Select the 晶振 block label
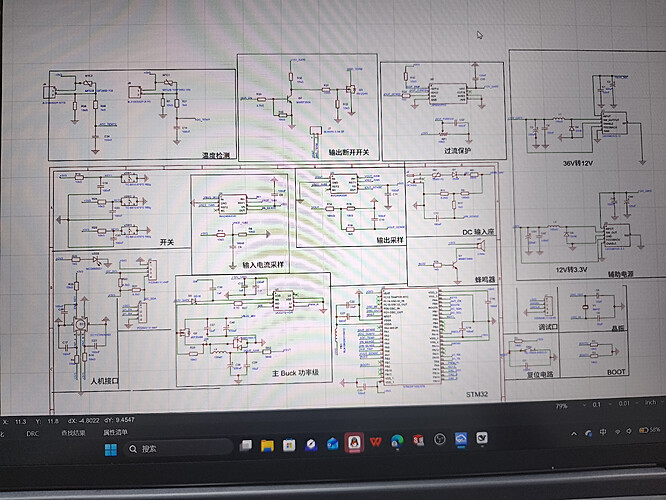 pos(617,328)
